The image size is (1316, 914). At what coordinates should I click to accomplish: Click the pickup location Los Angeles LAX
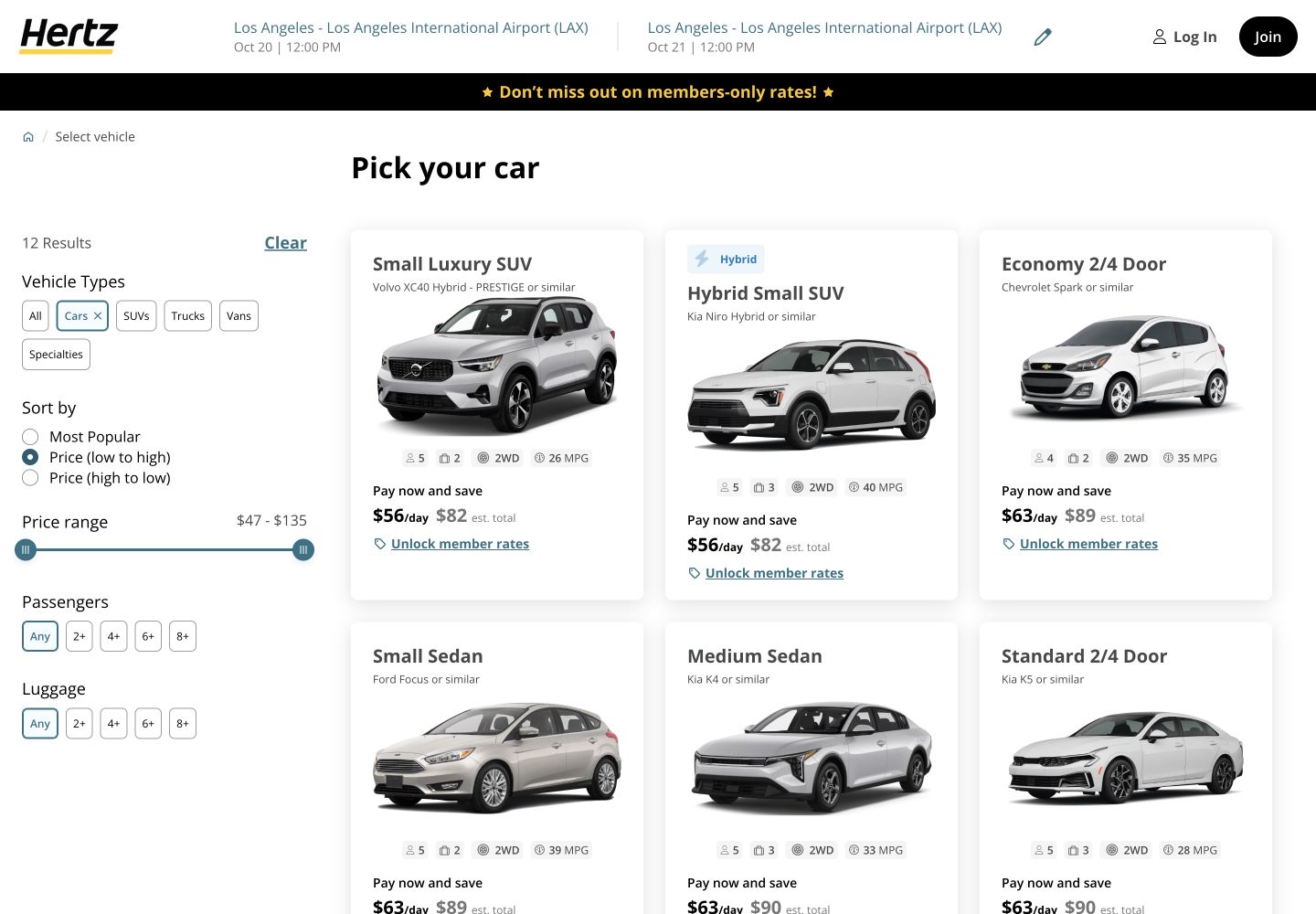tap(410, 27)
